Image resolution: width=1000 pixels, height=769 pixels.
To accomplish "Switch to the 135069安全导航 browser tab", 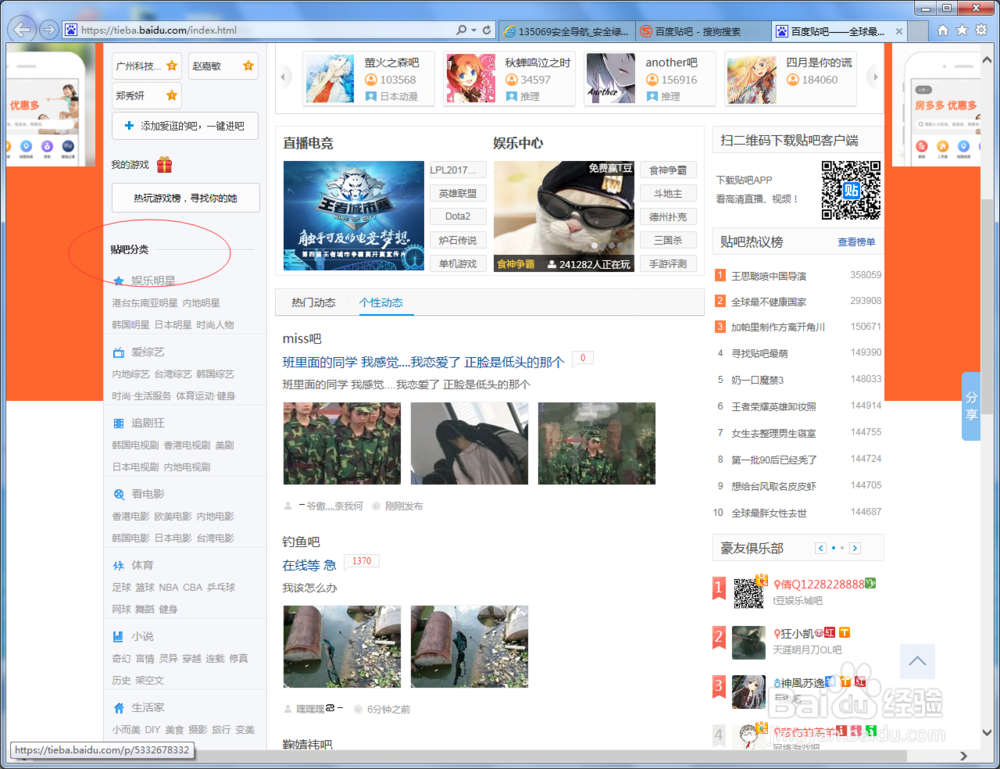I will coord(566,31).
